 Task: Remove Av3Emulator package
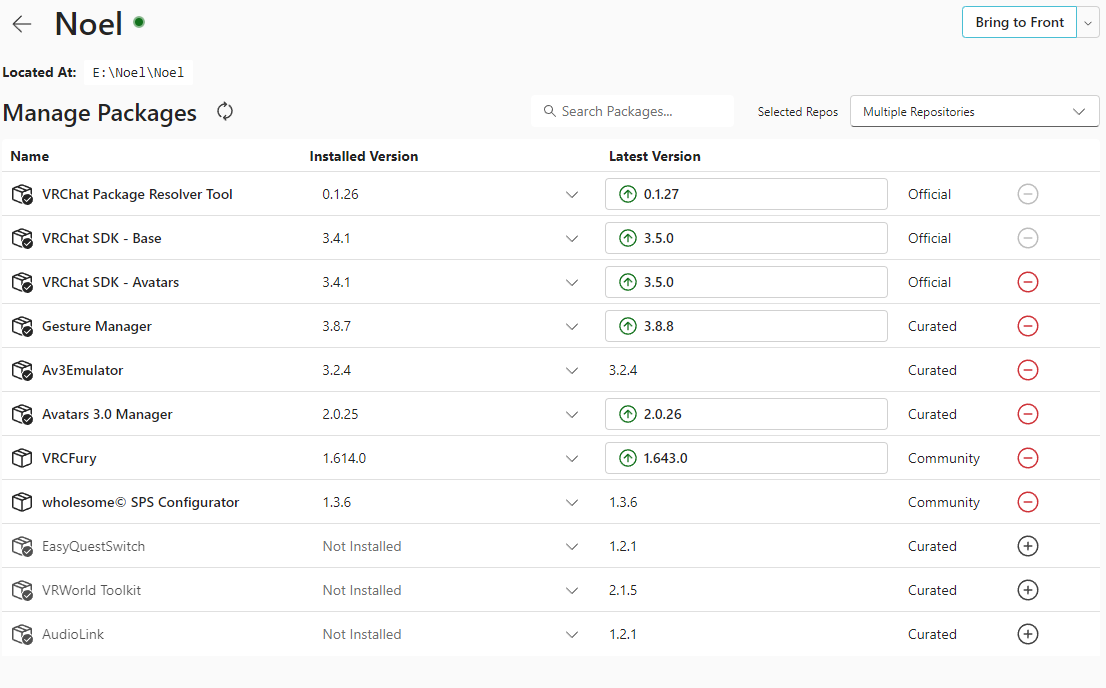point(1028,370)
